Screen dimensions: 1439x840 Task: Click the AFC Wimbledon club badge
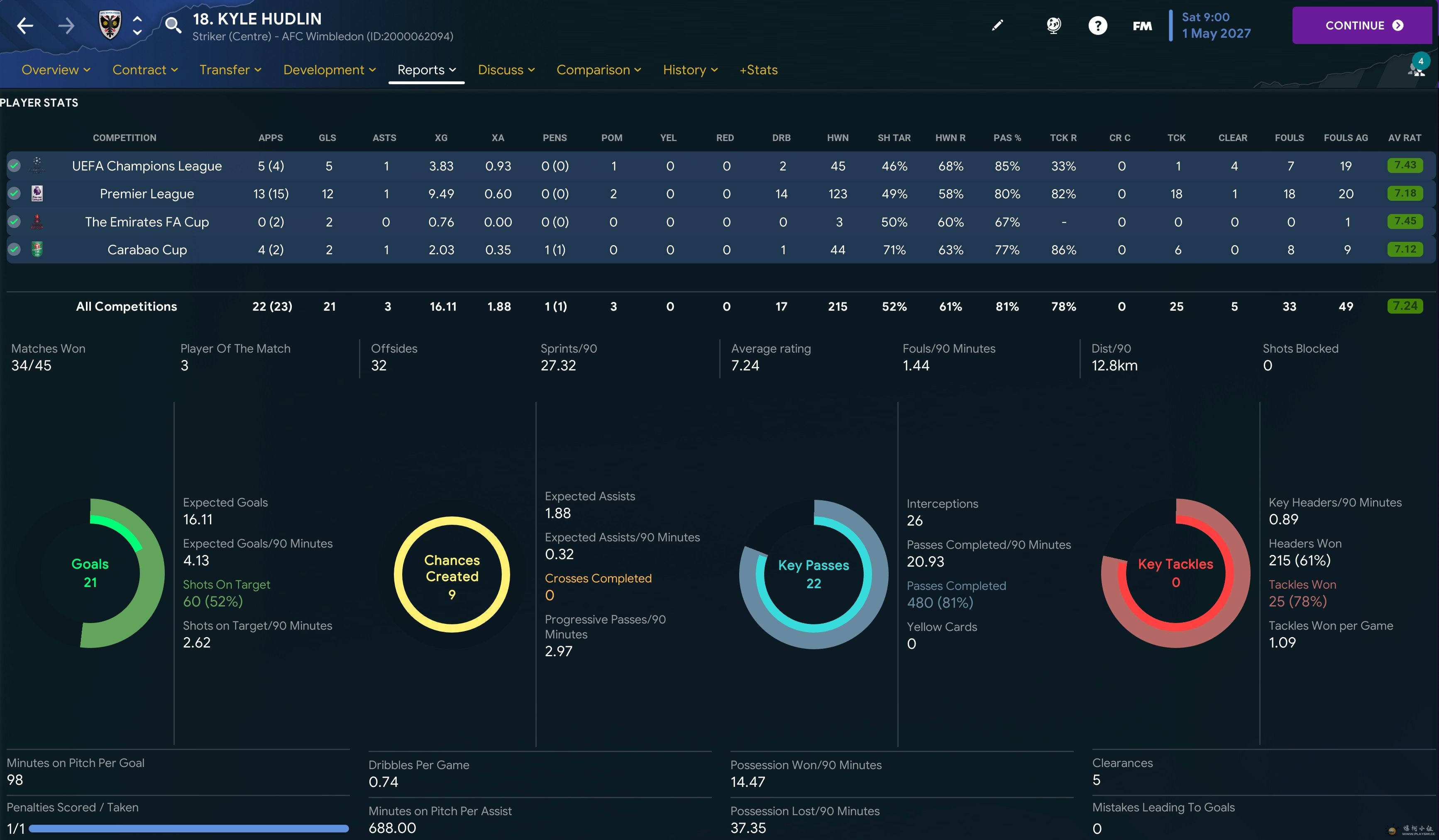click(x=110, y=25)
